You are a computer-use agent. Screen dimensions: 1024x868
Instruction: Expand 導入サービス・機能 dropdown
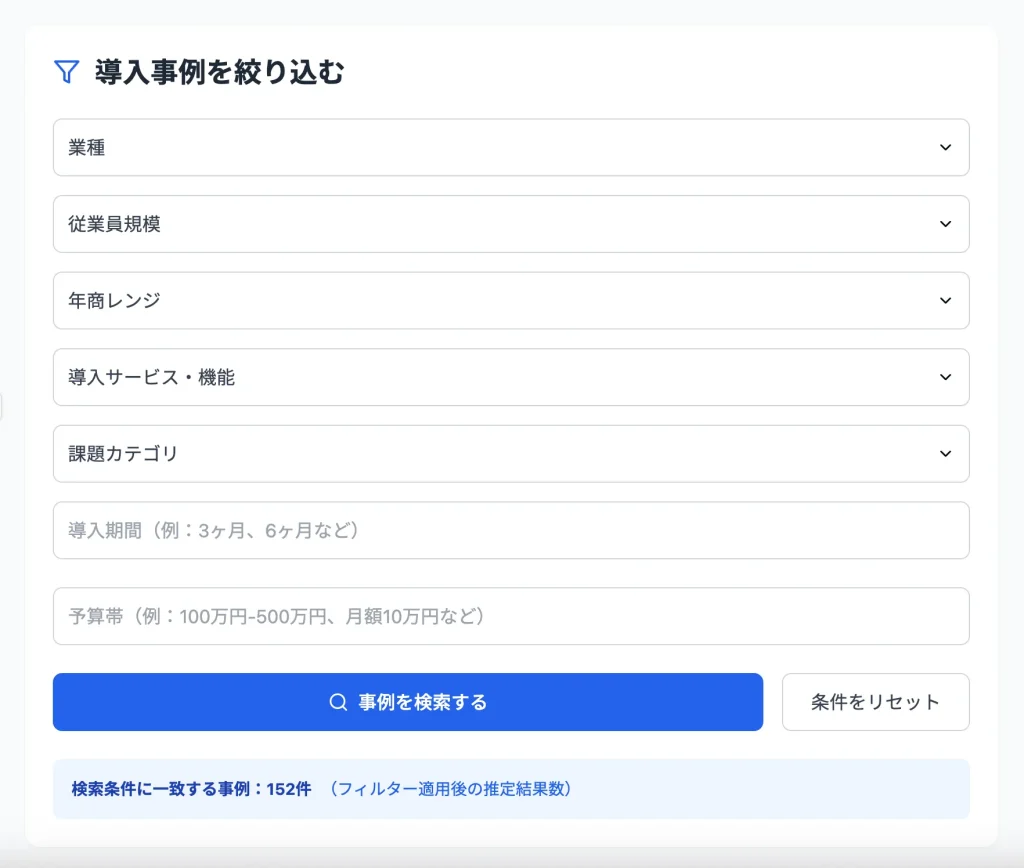511,378
